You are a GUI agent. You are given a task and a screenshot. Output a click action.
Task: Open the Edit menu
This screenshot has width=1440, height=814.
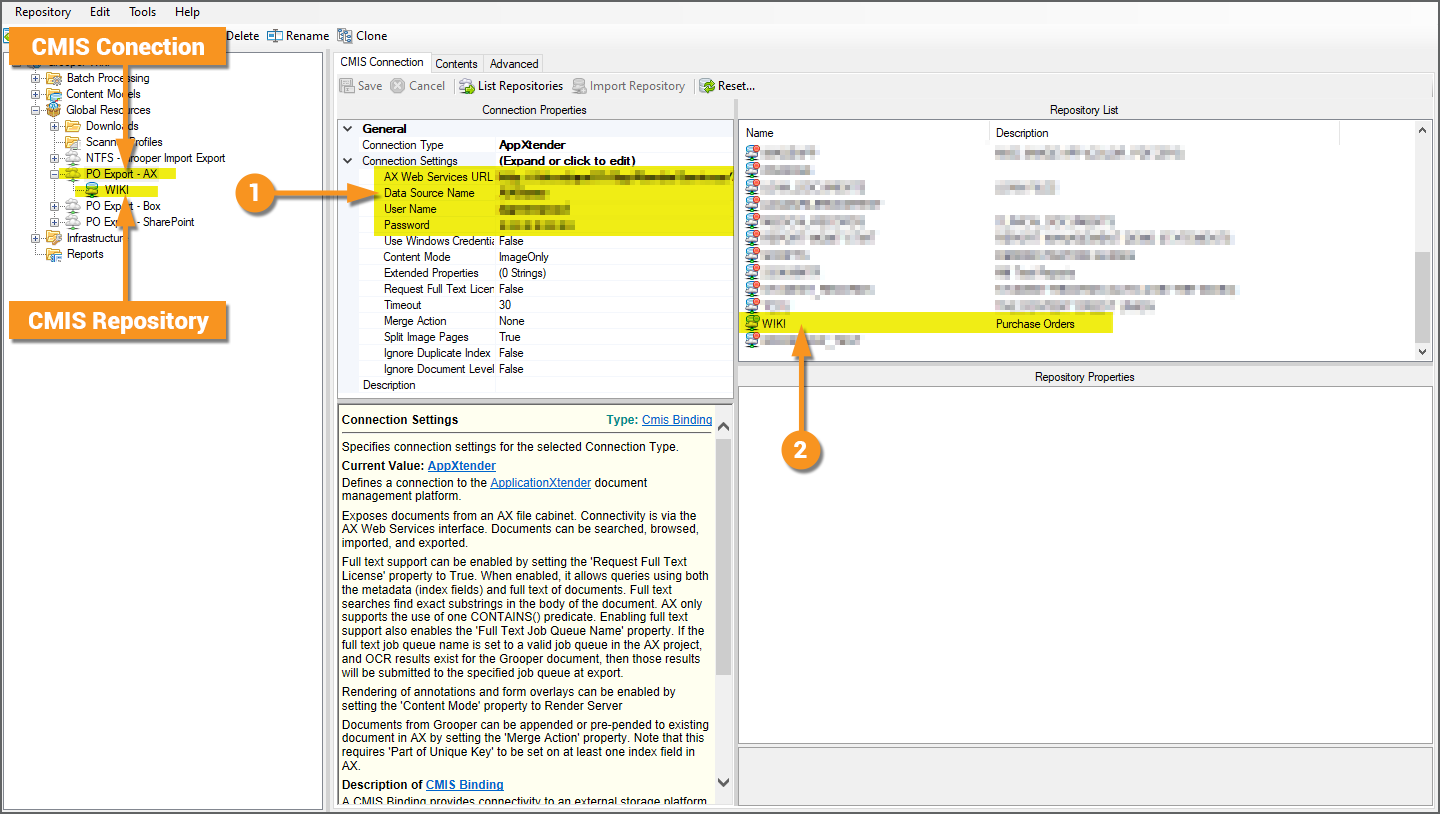pos(100,12)
